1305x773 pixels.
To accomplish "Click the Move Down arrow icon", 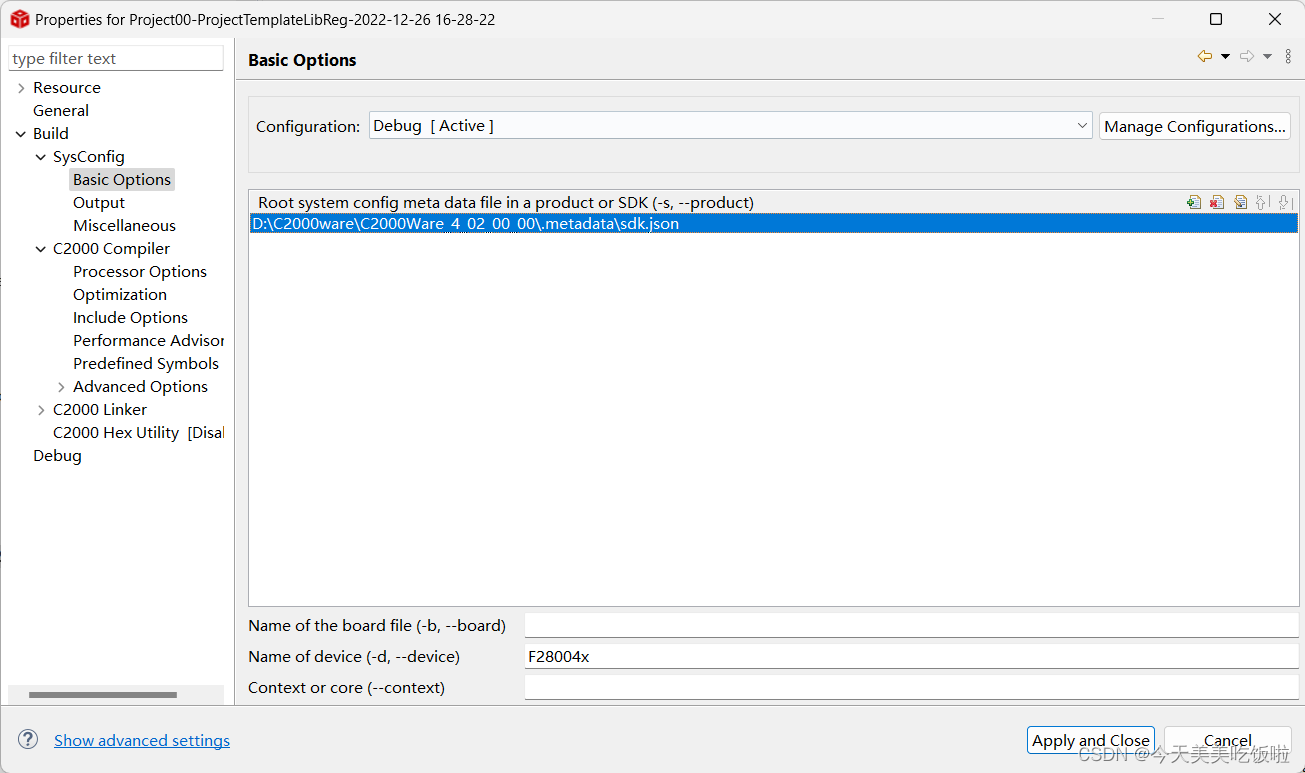I will [1284, 202].
